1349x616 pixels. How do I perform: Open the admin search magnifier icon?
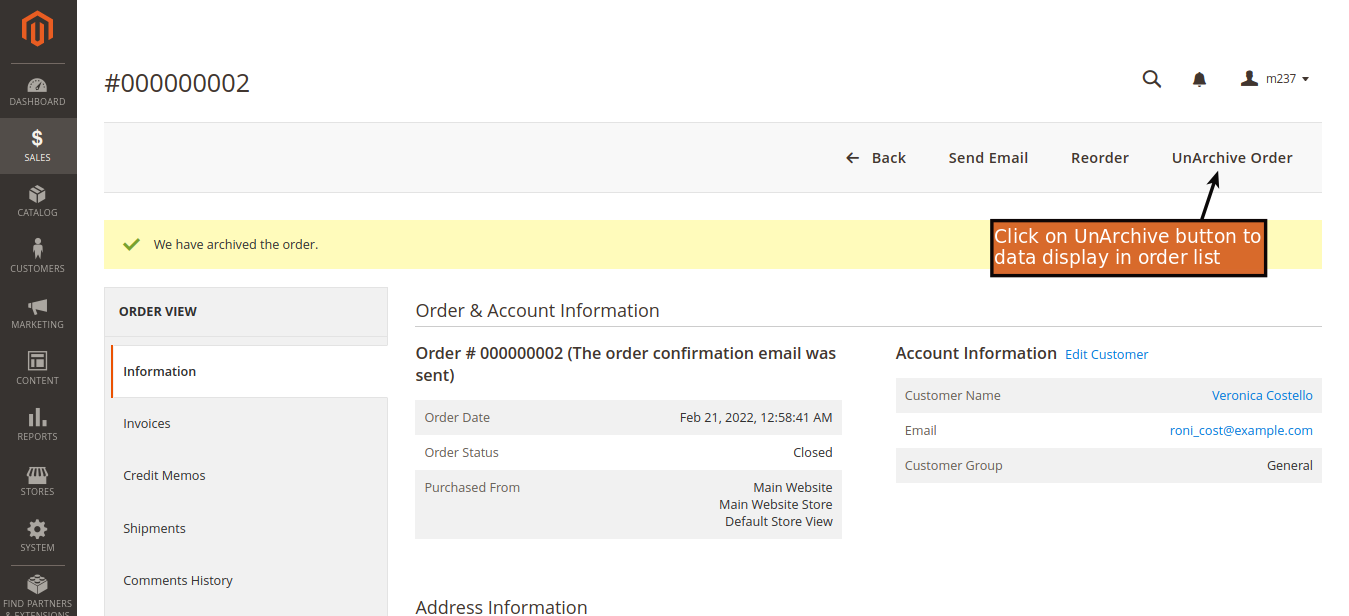(x=1151, y=78)
